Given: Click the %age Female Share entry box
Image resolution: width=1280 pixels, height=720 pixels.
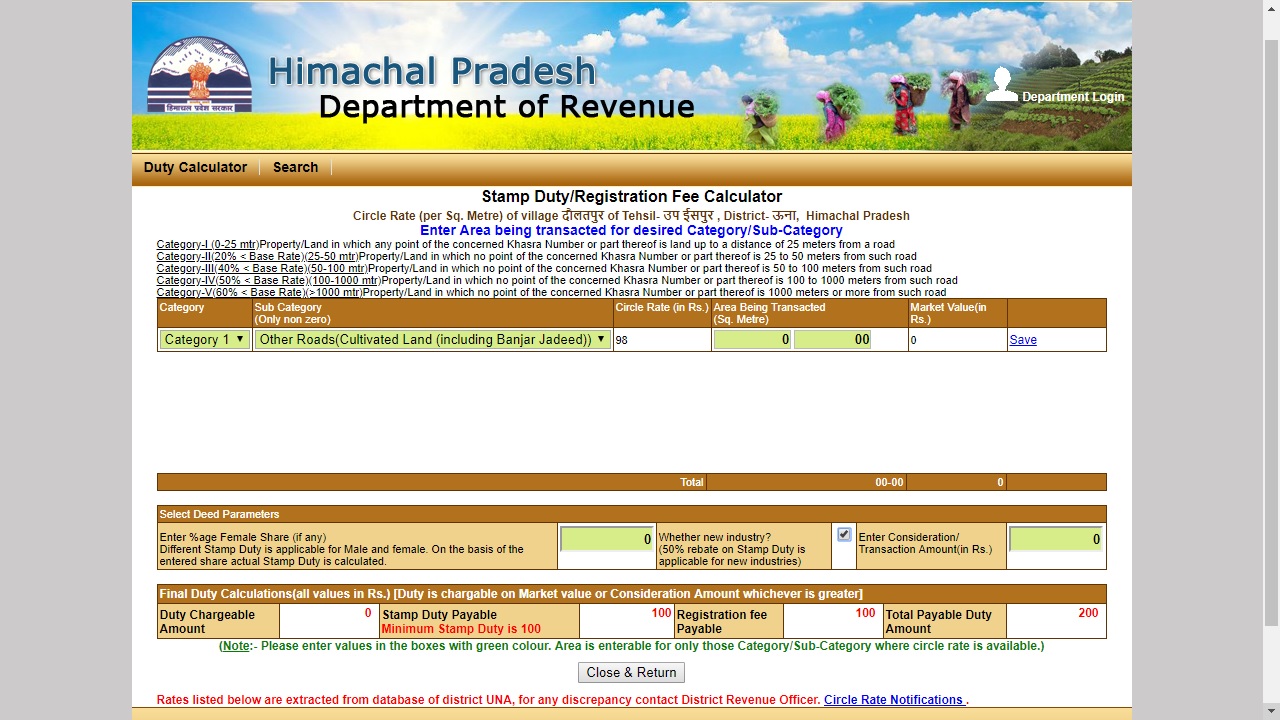Looking at the screenshot, I should [x=605, y=538].
